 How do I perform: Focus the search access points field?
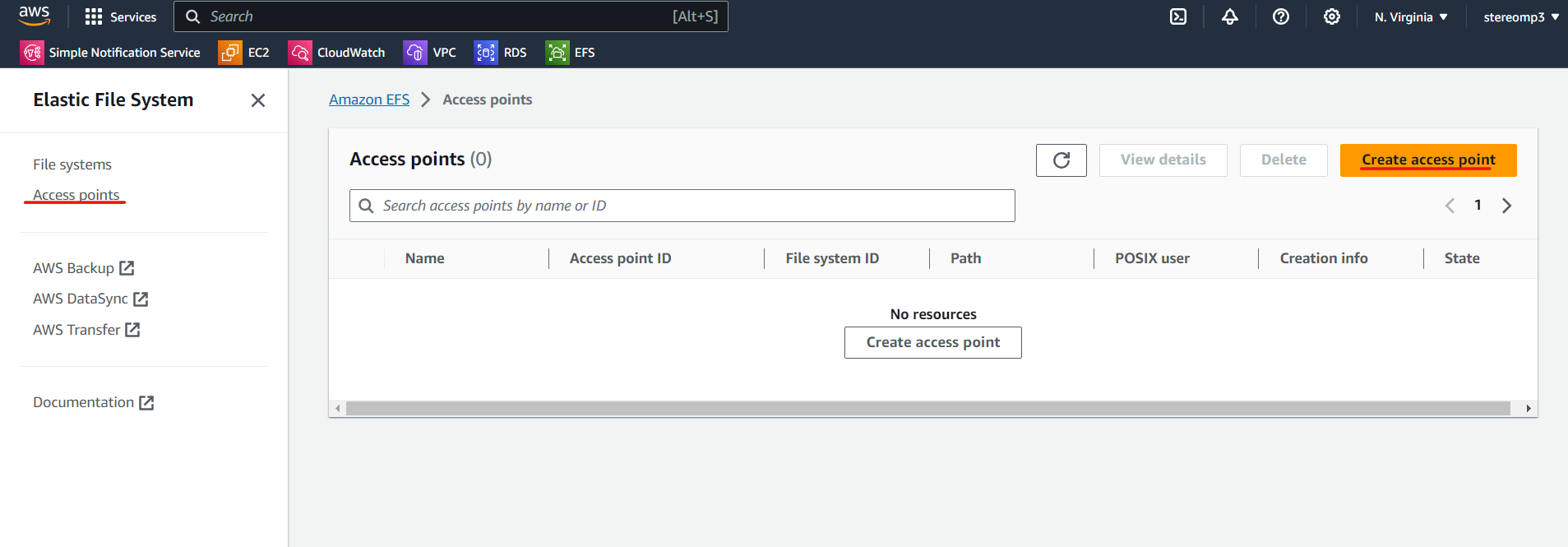pos(682,206)
